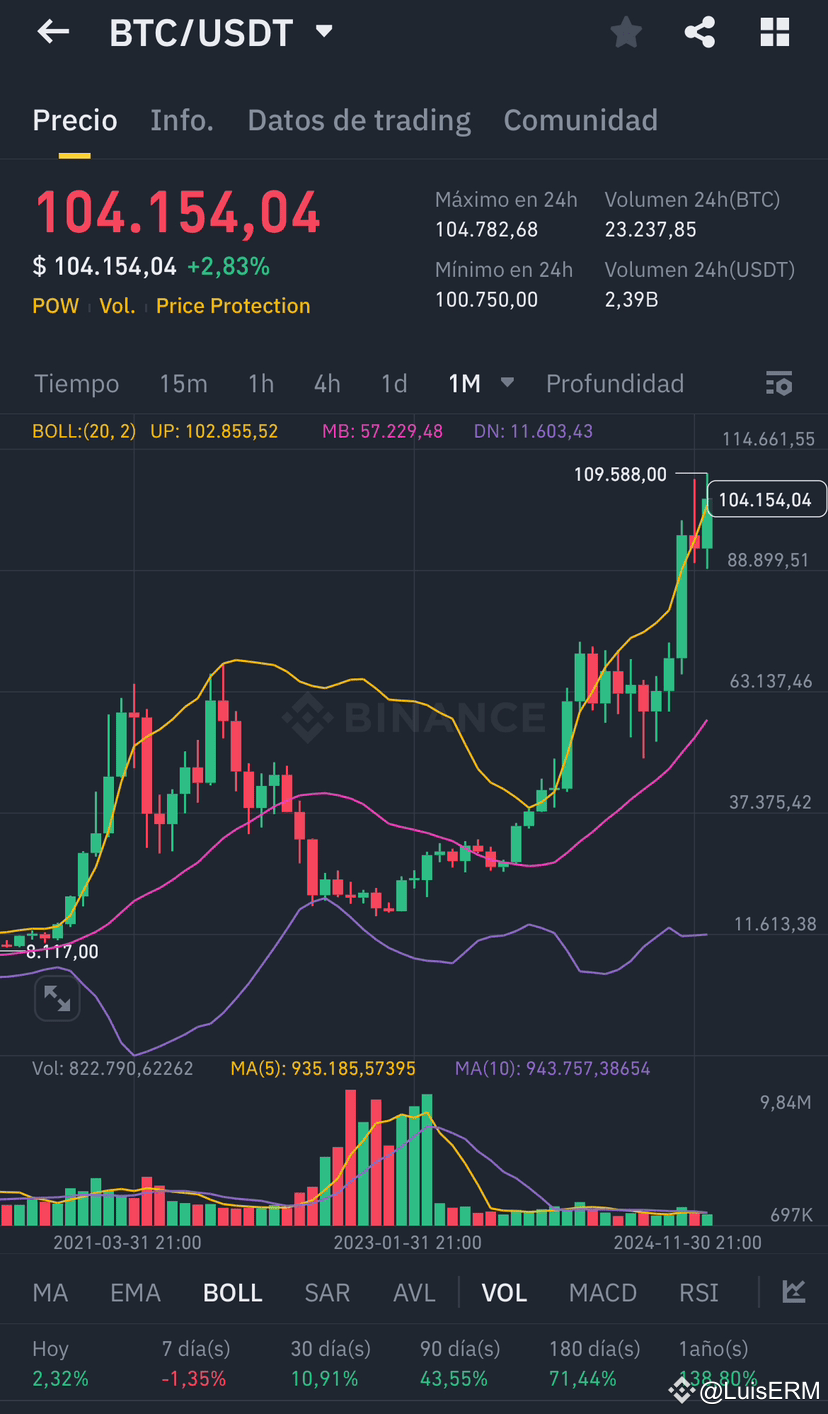
Task: Tap the latest green candlestick on chart
Action: [708, 524]
